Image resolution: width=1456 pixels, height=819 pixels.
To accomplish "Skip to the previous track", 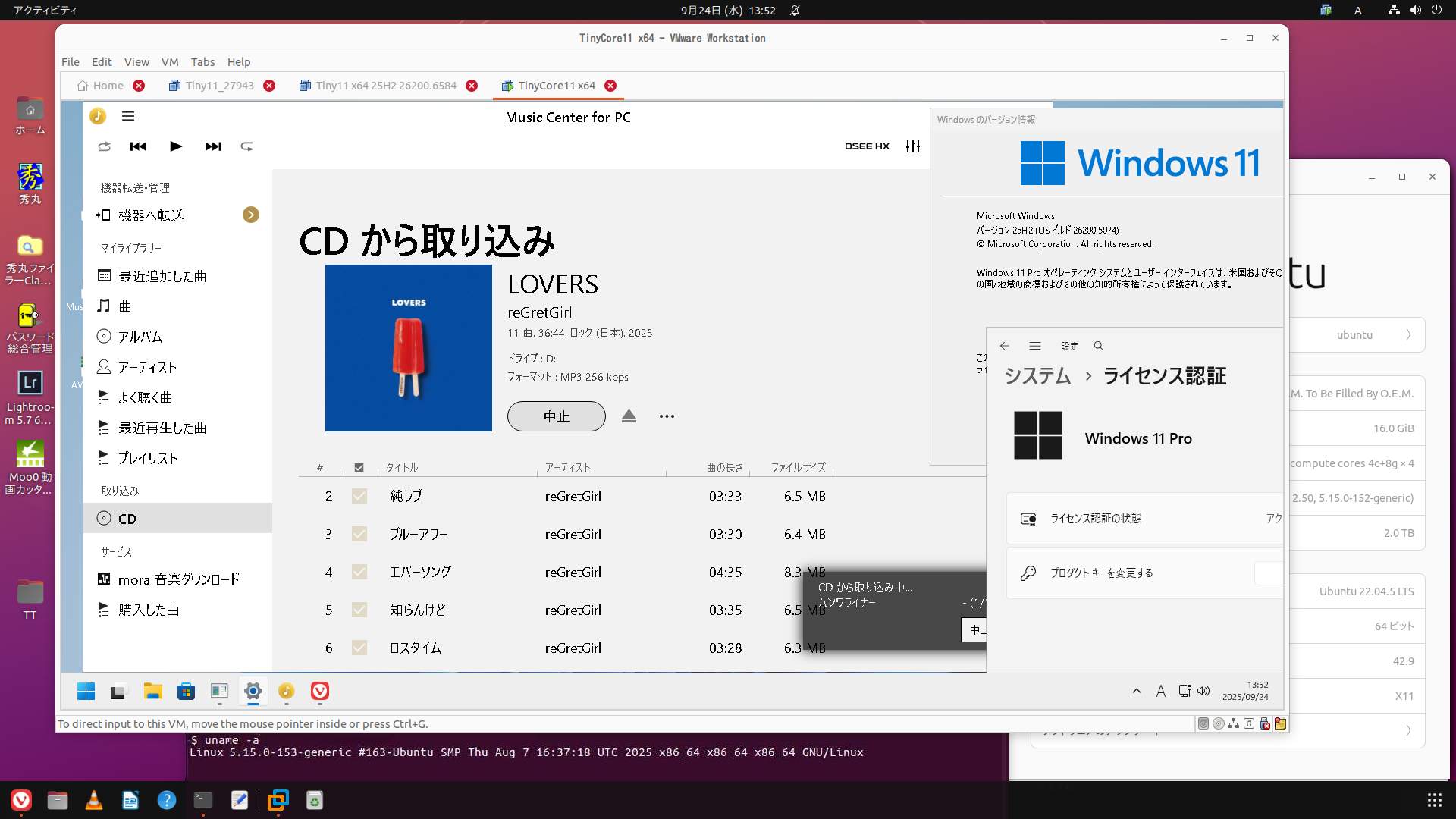I will 138,146.
